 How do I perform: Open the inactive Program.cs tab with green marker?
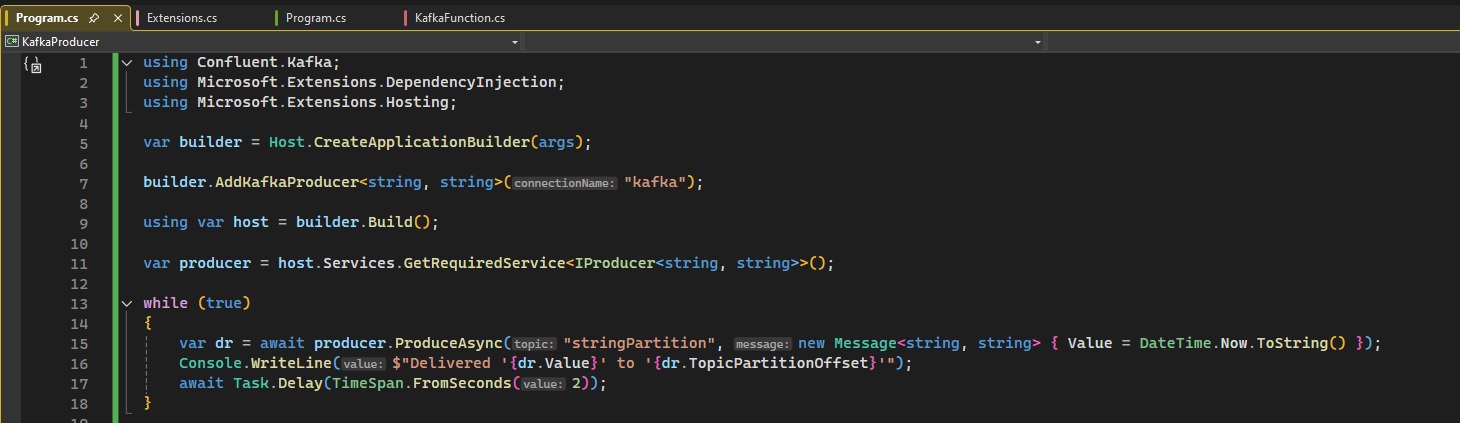click(x=315, y=18)
